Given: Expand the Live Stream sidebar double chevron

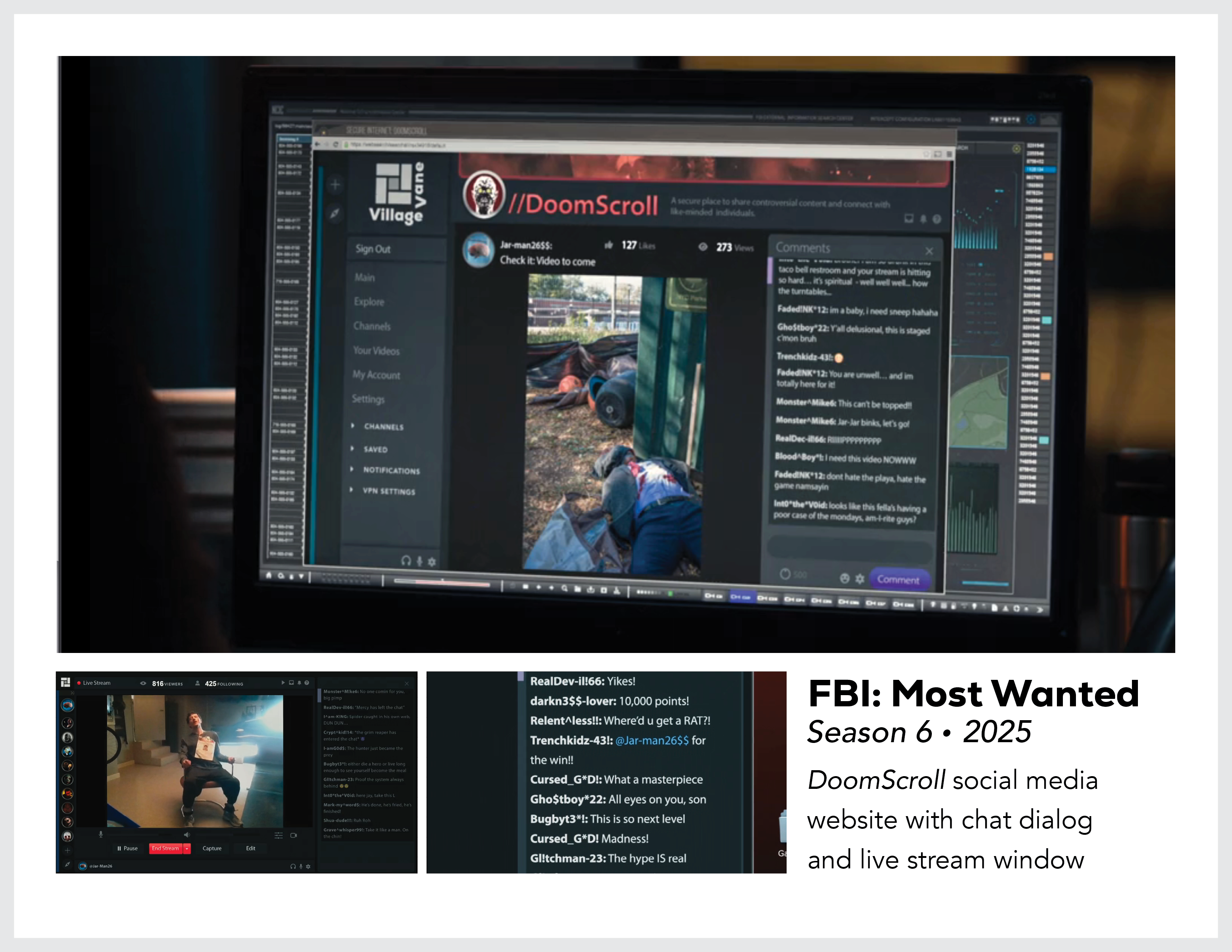Looking at the screenshot, I should (72, 693).
